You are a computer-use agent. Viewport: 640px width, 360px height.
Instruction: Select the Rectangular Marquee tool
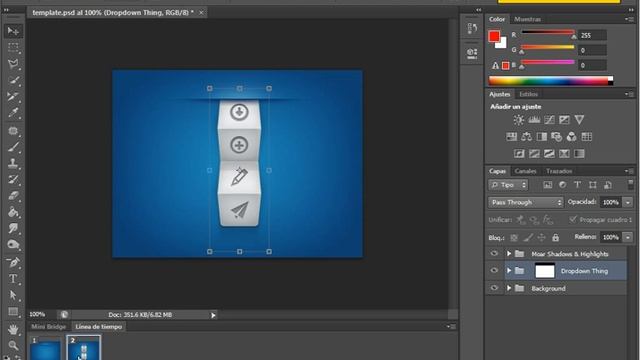[13, 48]
